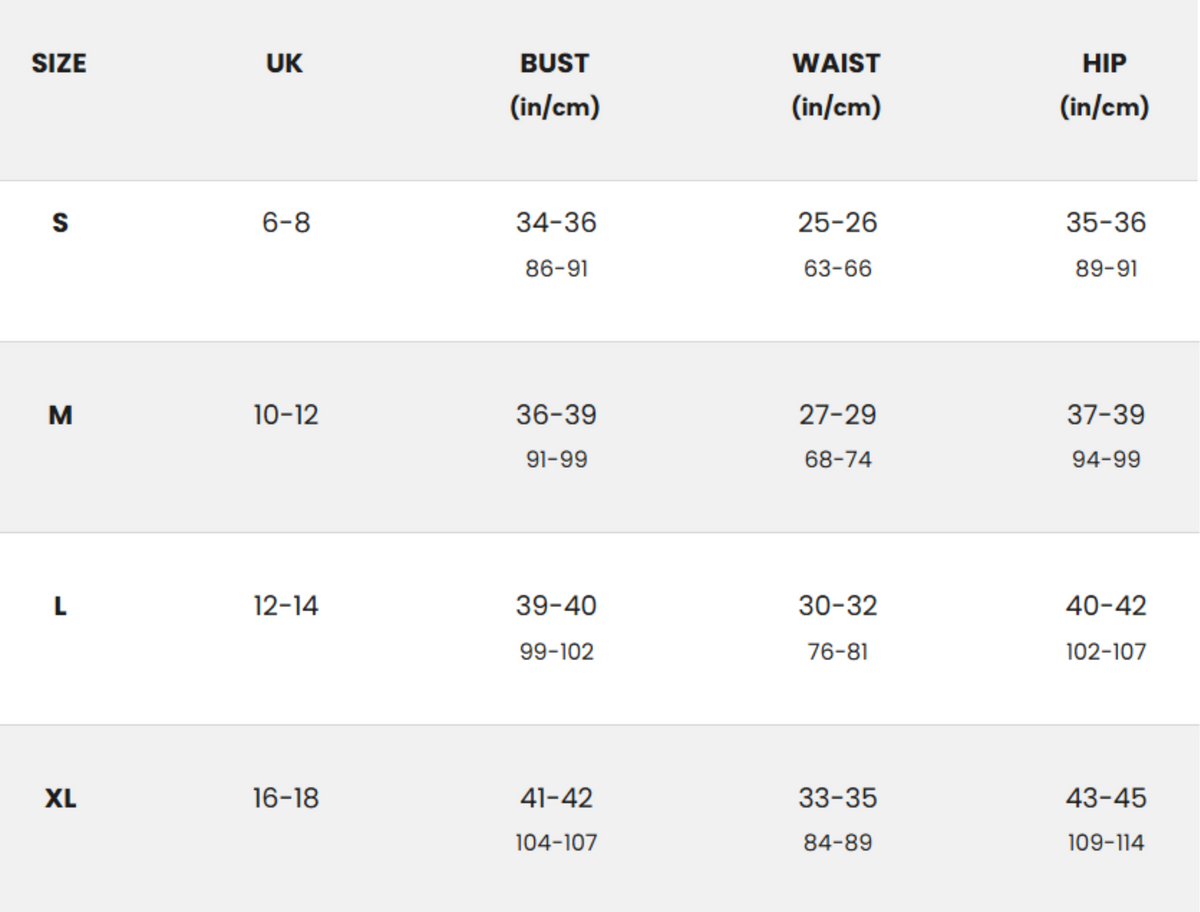The height and width of the screenshot is (912, 1200).
Task: Click the HIP column header
Action: point(1104,64)
